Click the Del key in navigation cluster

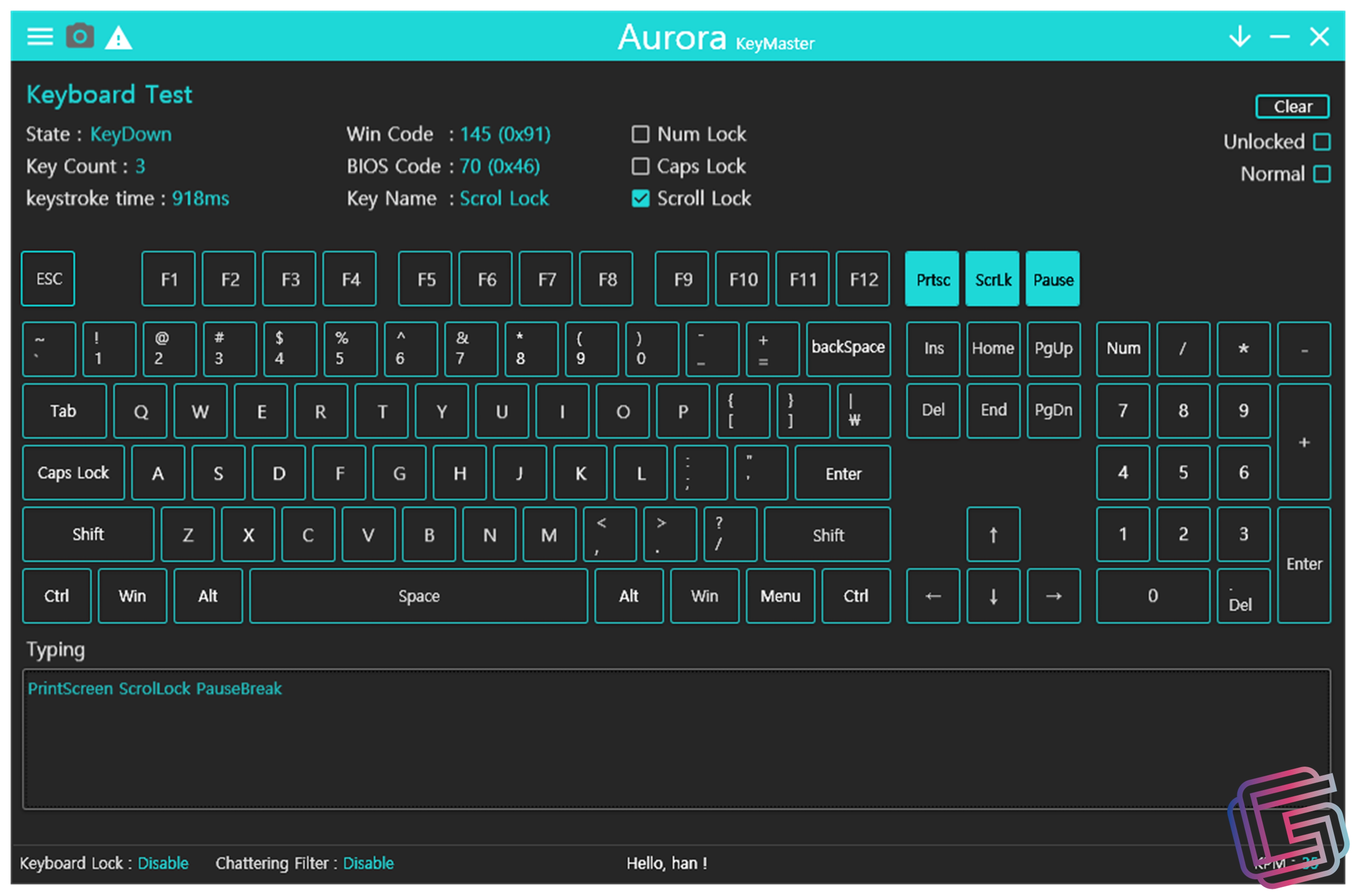[x=933, y=411]
